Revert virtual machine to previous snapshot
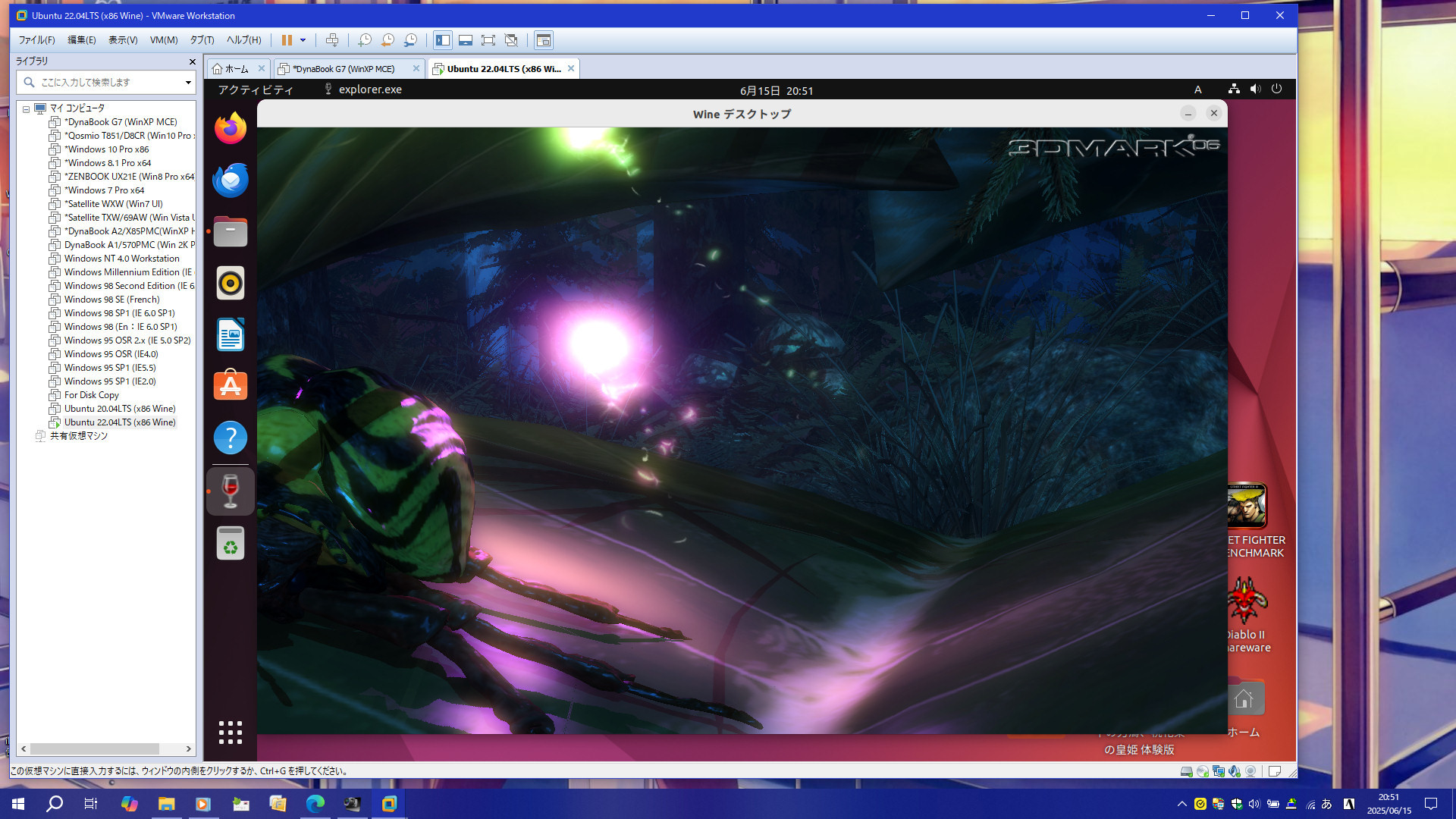This screenshot has height=819, width=1456. coord(388,40)
